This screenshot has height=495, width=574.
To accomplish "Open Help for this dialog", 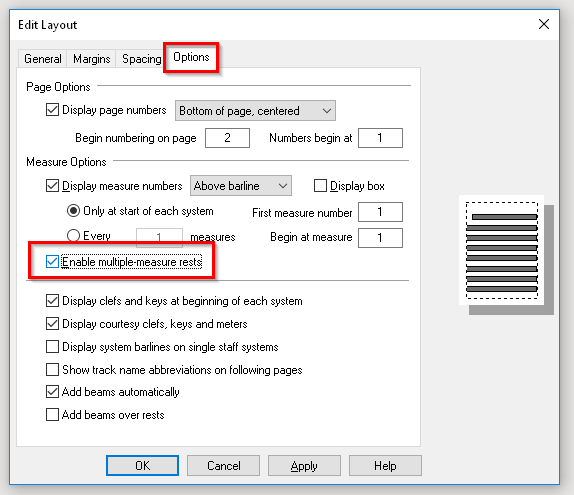I will click(x=385, y=466).
